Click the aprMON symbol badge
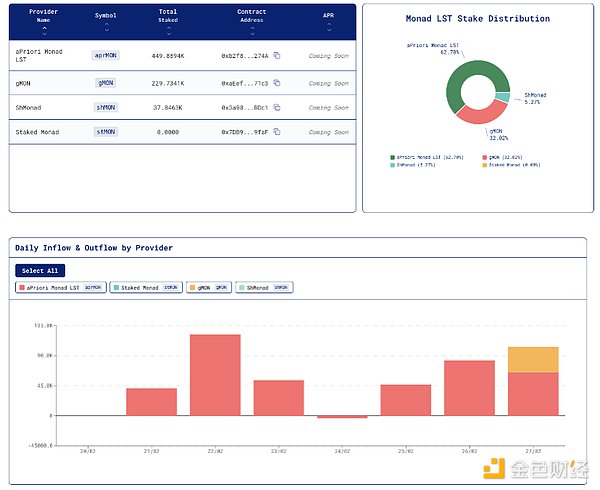This screenshot has height=490, width=600. 105,57
